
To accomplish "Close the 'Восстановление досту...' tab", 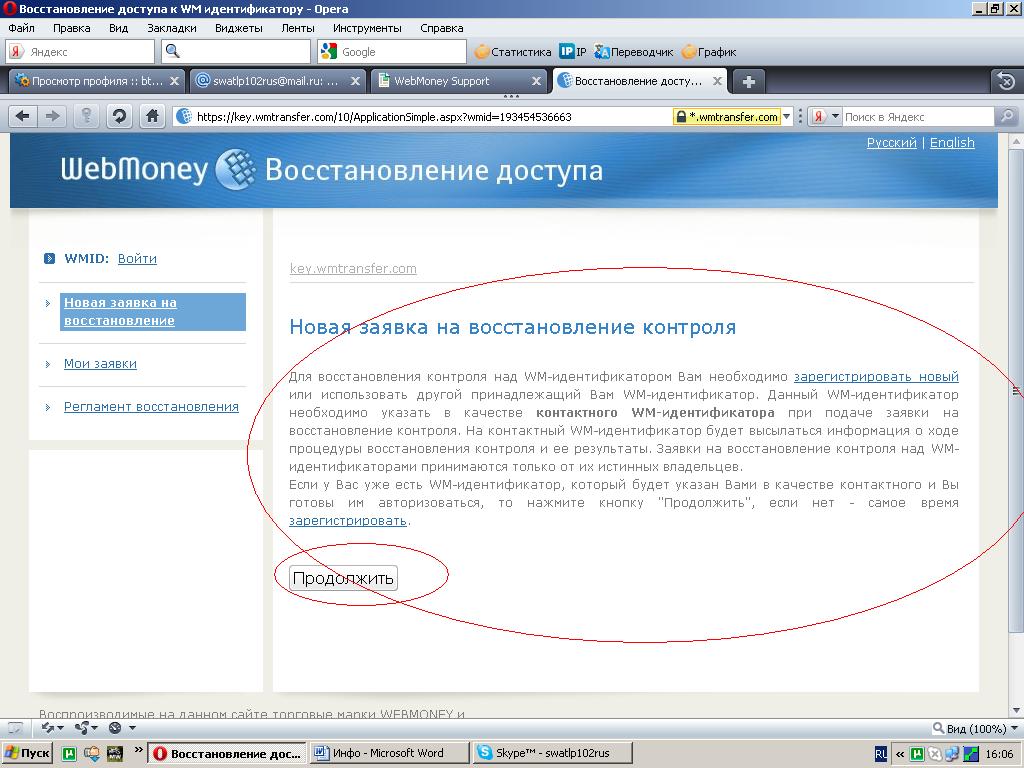I will click(x=717, y=81).
